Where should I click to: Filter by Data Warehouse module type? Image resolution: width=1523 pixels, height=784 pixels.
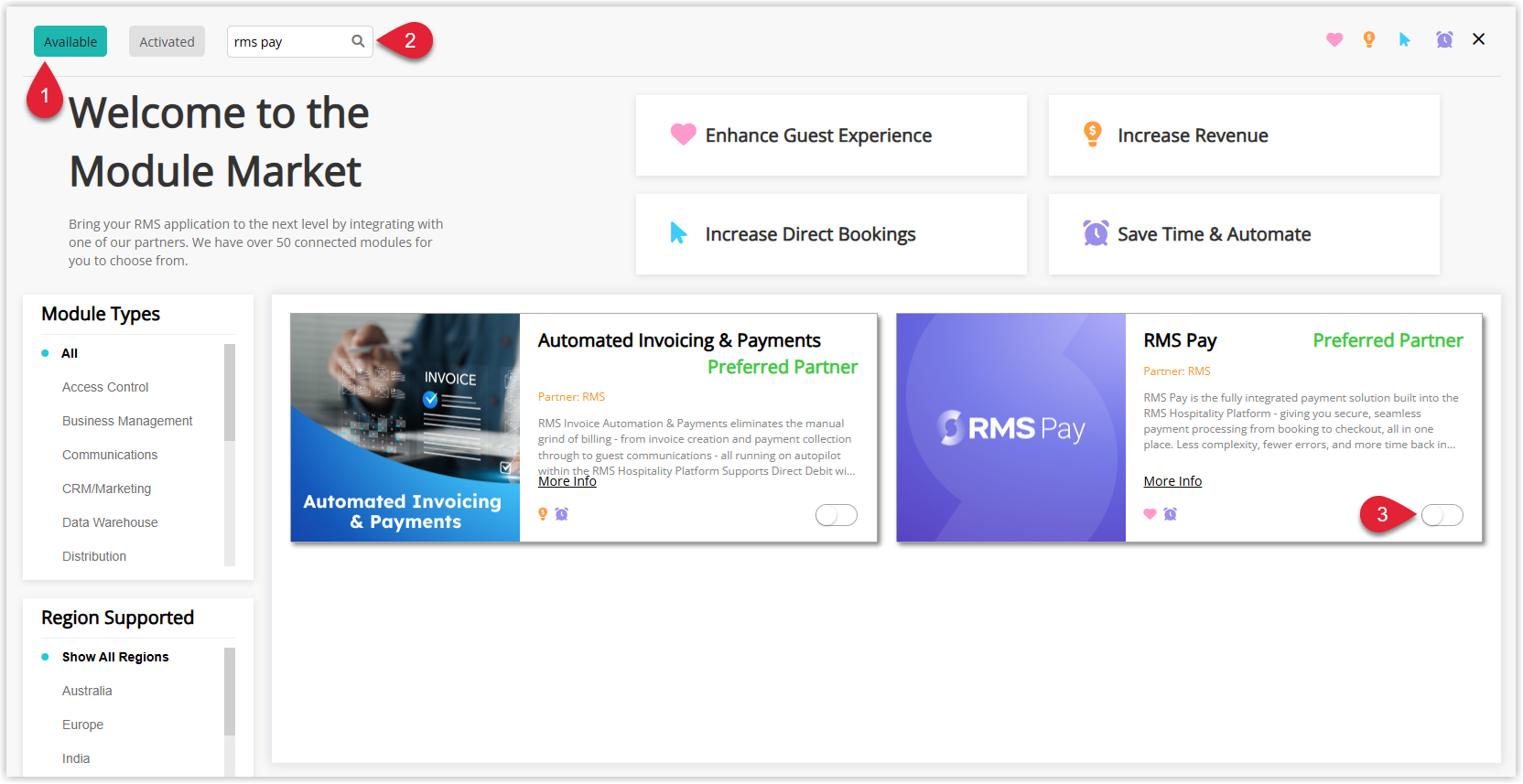(x=110, y=522)
